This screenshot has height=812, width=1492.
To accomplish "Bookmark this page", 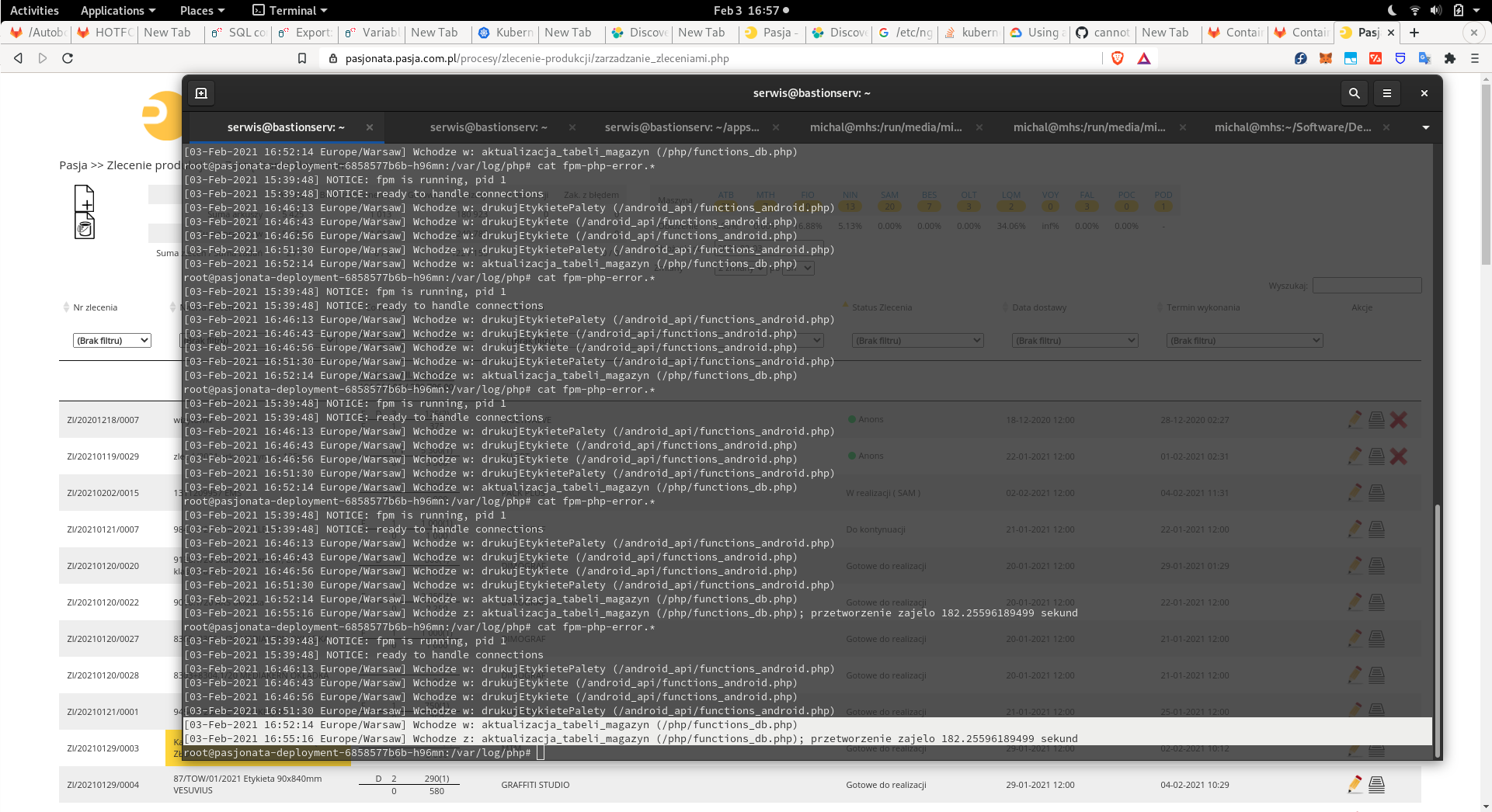I will tap(302, 58).
